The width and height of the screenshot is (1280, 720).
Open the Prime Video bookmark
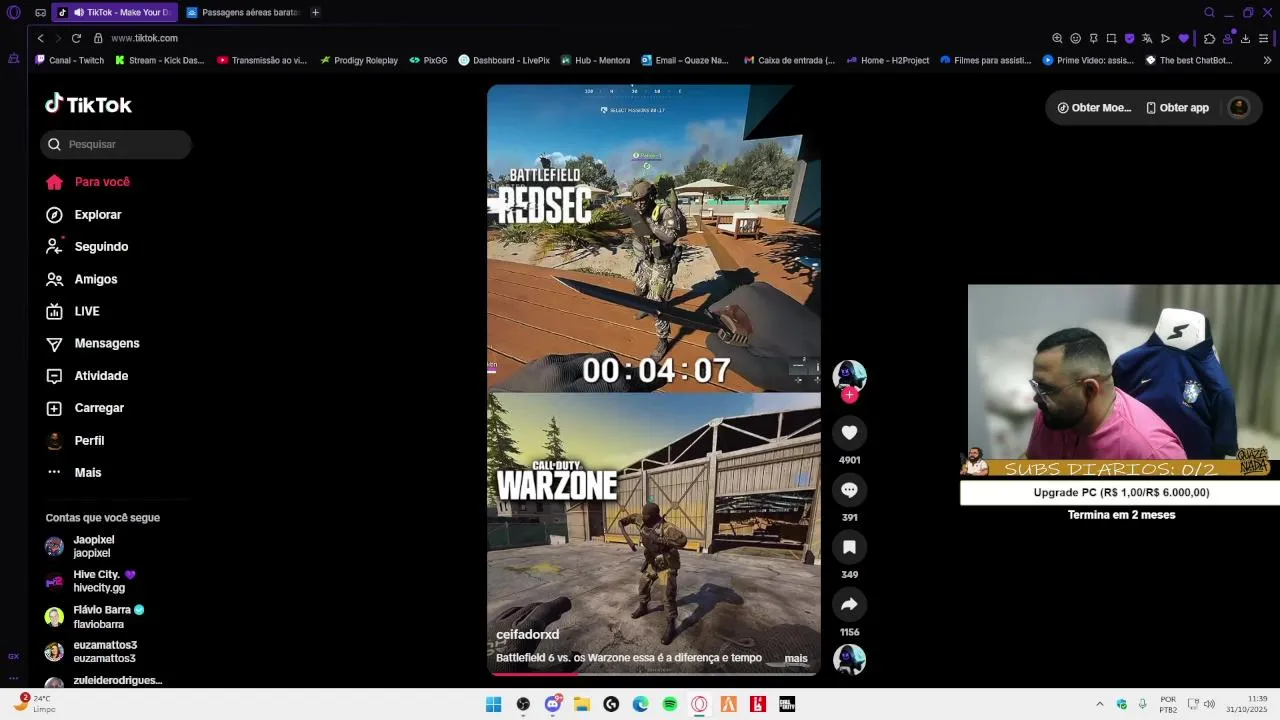(1088, 60)
